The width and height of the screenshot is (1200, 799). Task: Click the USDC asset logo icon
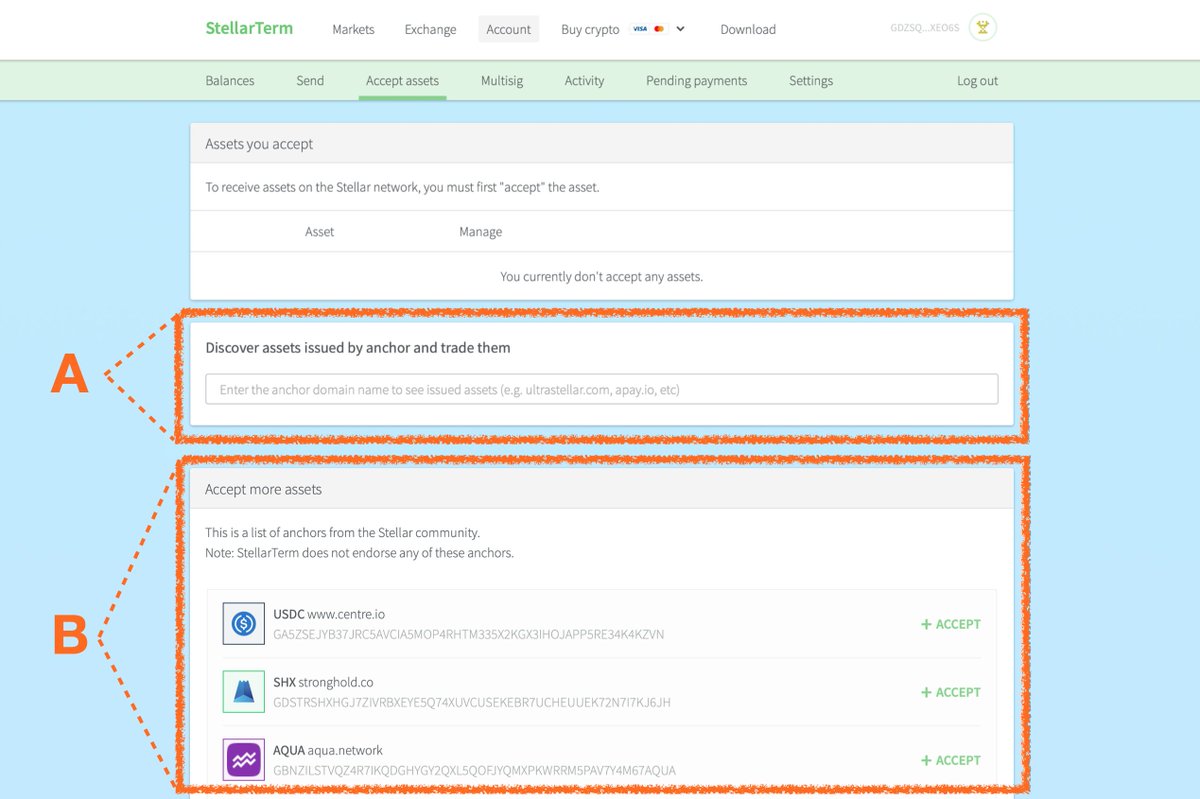tap(243, 624)
